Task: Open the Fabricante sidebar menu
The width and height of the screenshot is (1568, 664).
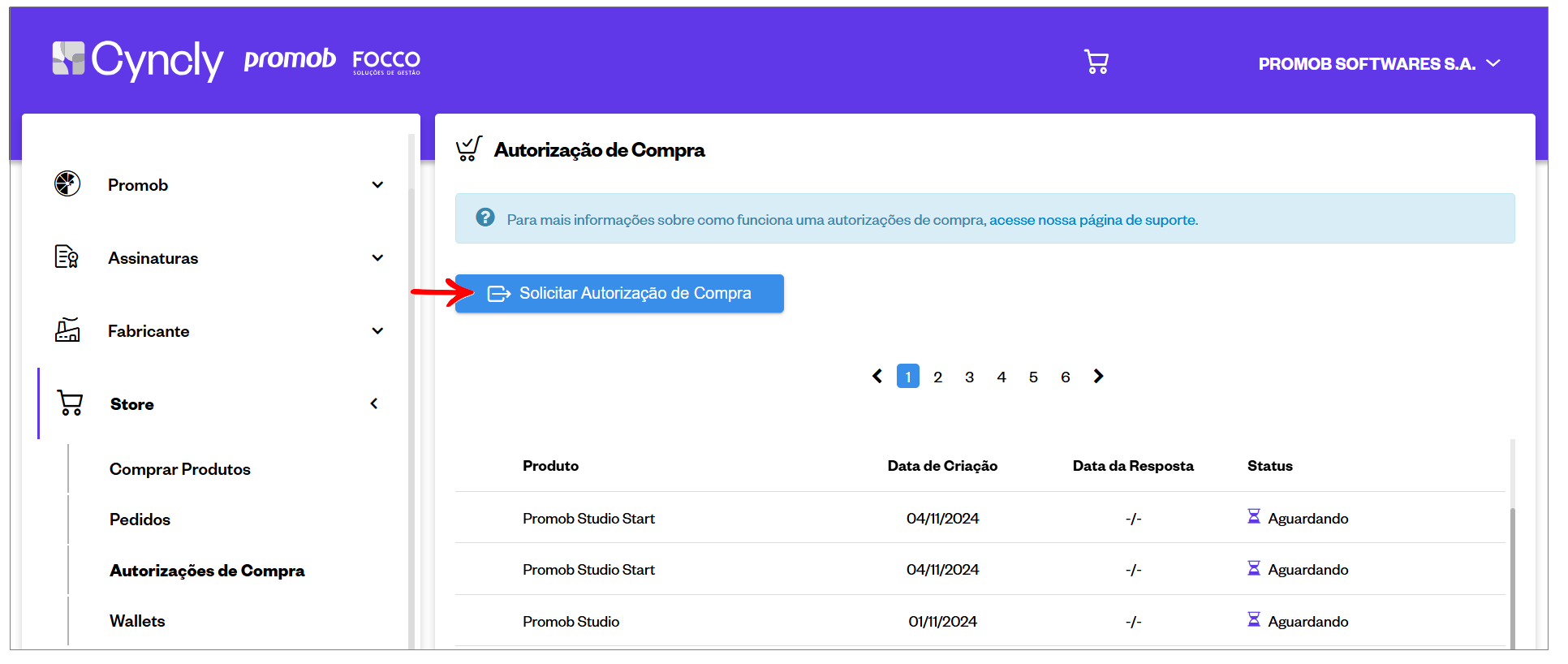Action: pyautogui.click(x=219, y=330)
